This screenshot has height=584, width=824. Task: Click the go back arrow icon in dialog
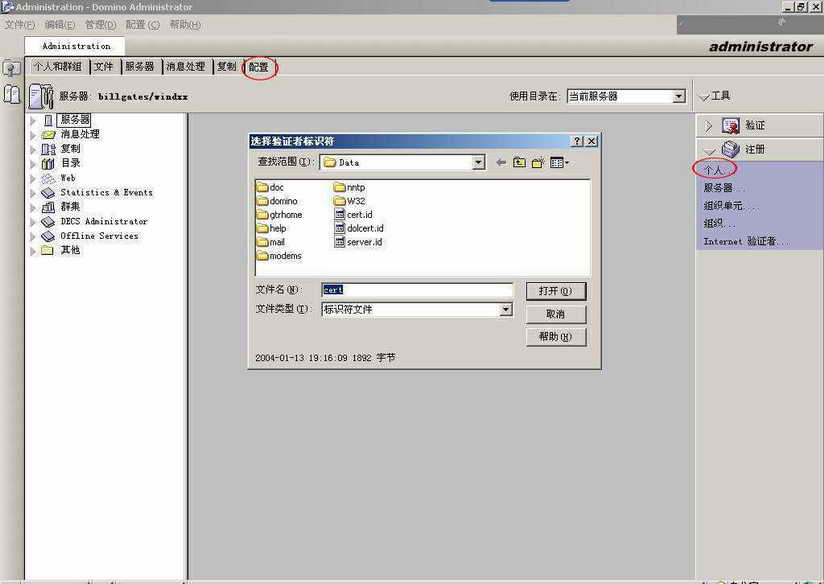click(502, 162)
